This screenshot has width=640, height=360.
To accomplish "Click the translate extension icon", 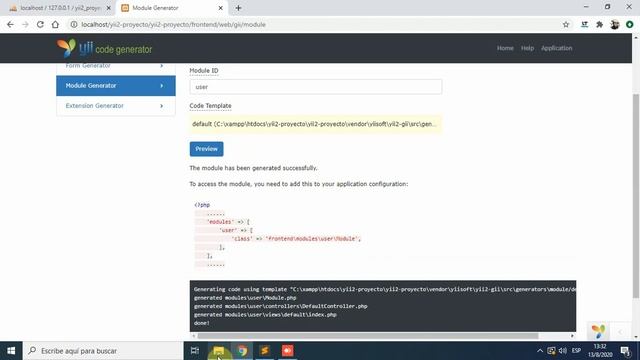I will [584, 24].
